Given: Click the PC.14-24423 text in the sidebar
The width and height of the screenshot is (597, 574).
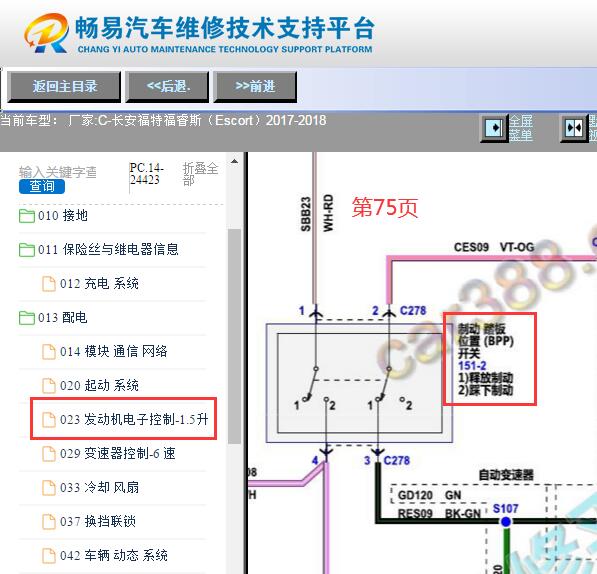Looking at the screenshot, I should pos(147,174).
